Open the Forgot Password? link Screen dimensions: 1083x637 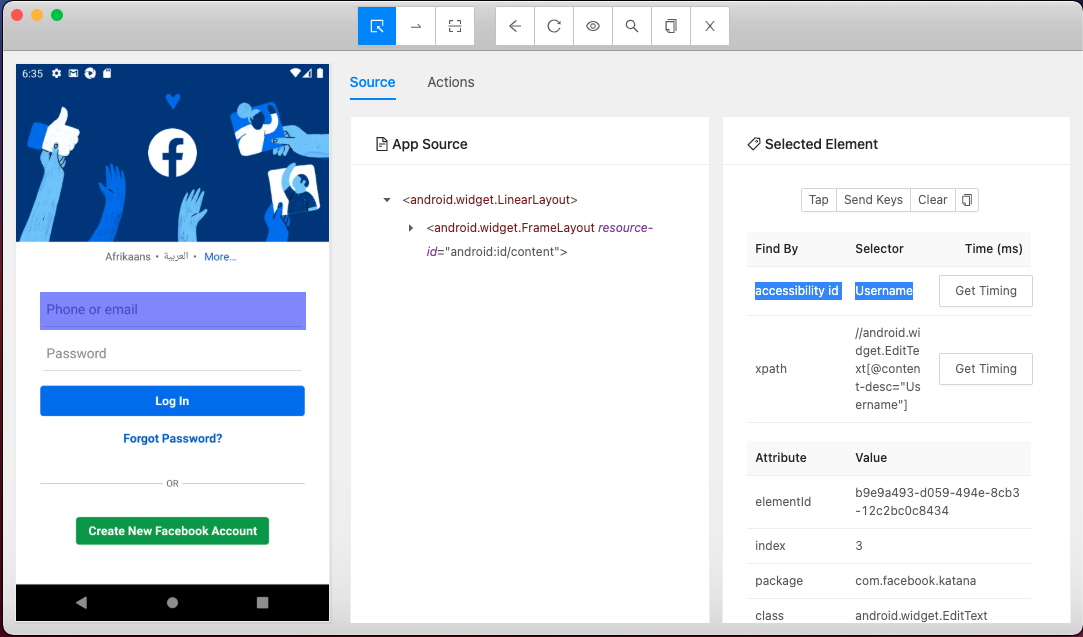(x=173, y=438)
